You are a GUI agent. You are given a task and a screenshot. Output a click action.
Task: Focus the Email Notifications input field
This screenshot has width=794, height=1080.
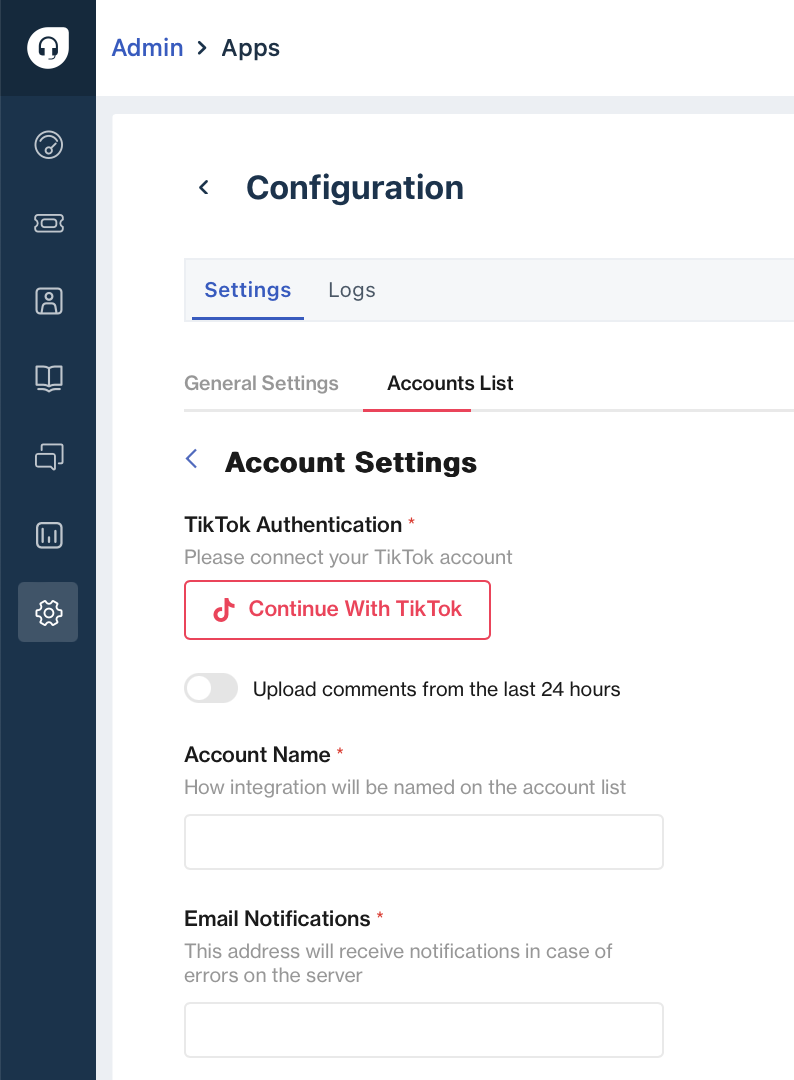pos(424,1030)
